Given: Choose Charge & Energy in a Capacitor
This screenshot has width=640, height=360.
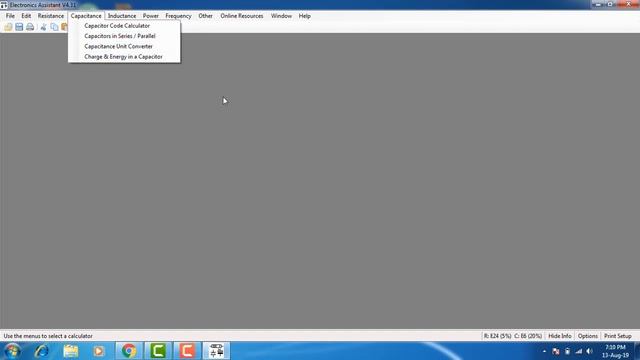Looking at the screenshot, I should [124, 57].
